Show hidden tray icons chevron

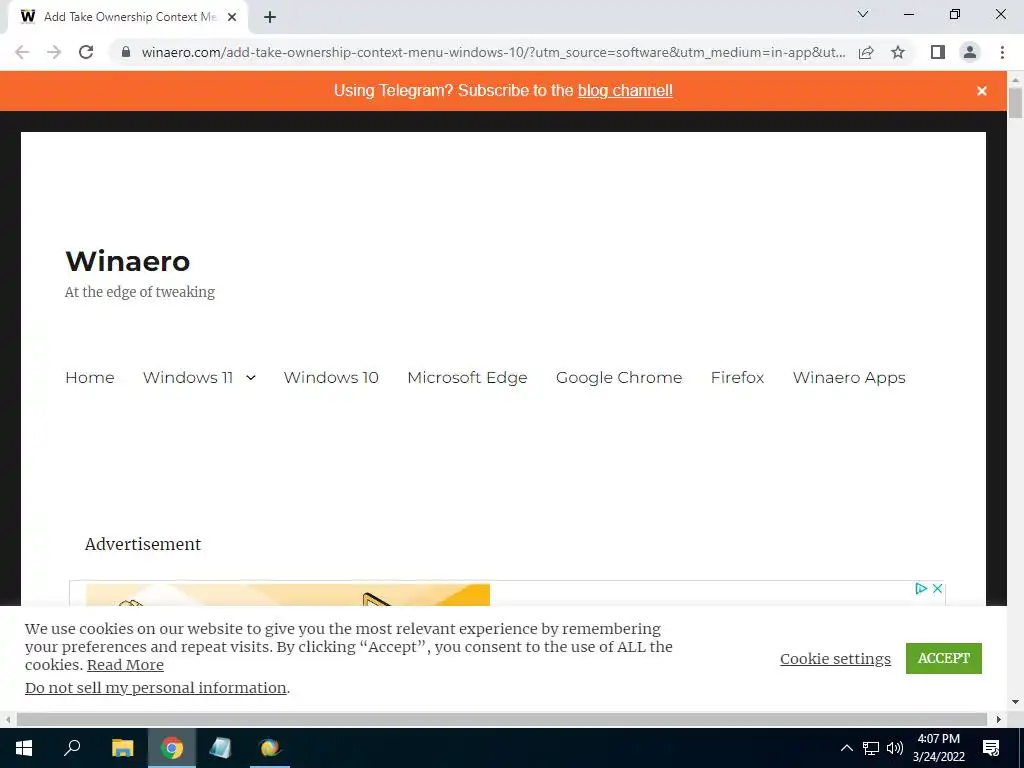click(846, 748)
